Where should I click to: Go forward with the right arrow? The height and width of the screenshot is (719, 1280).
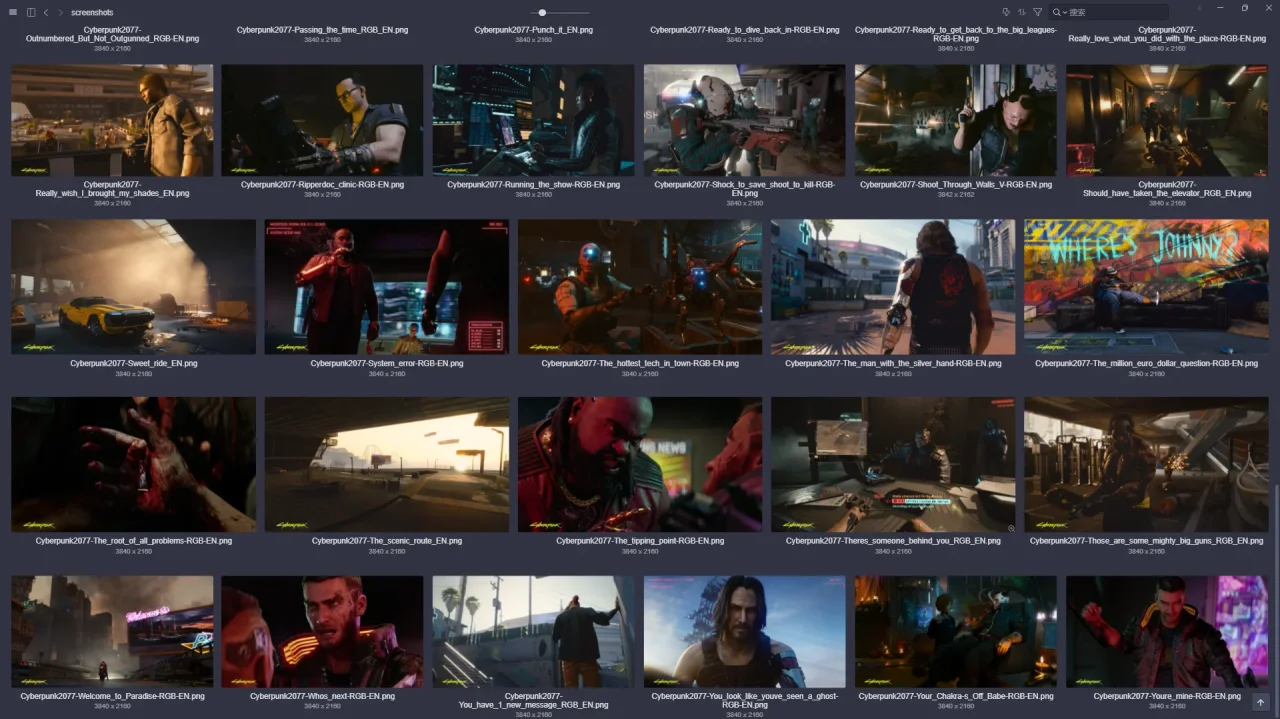60,12
